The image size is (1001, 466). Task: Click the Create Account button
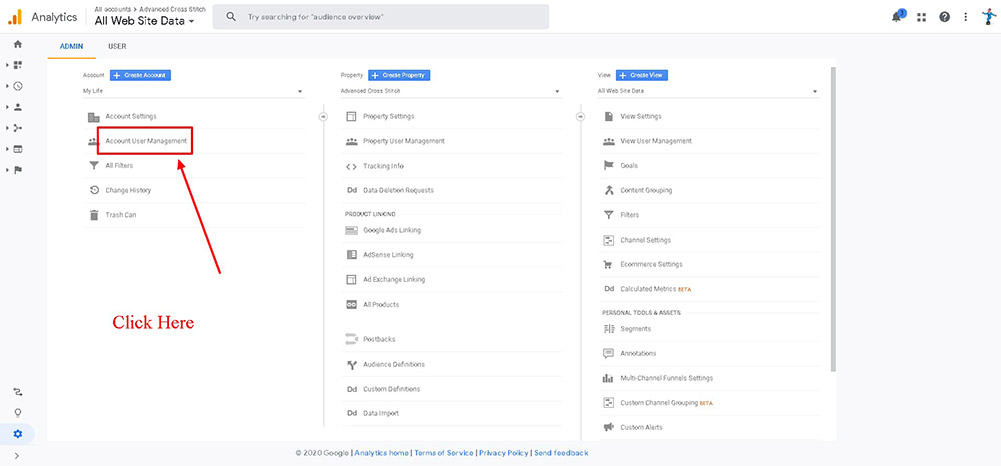pyautogui.click(x=140, y=75)
